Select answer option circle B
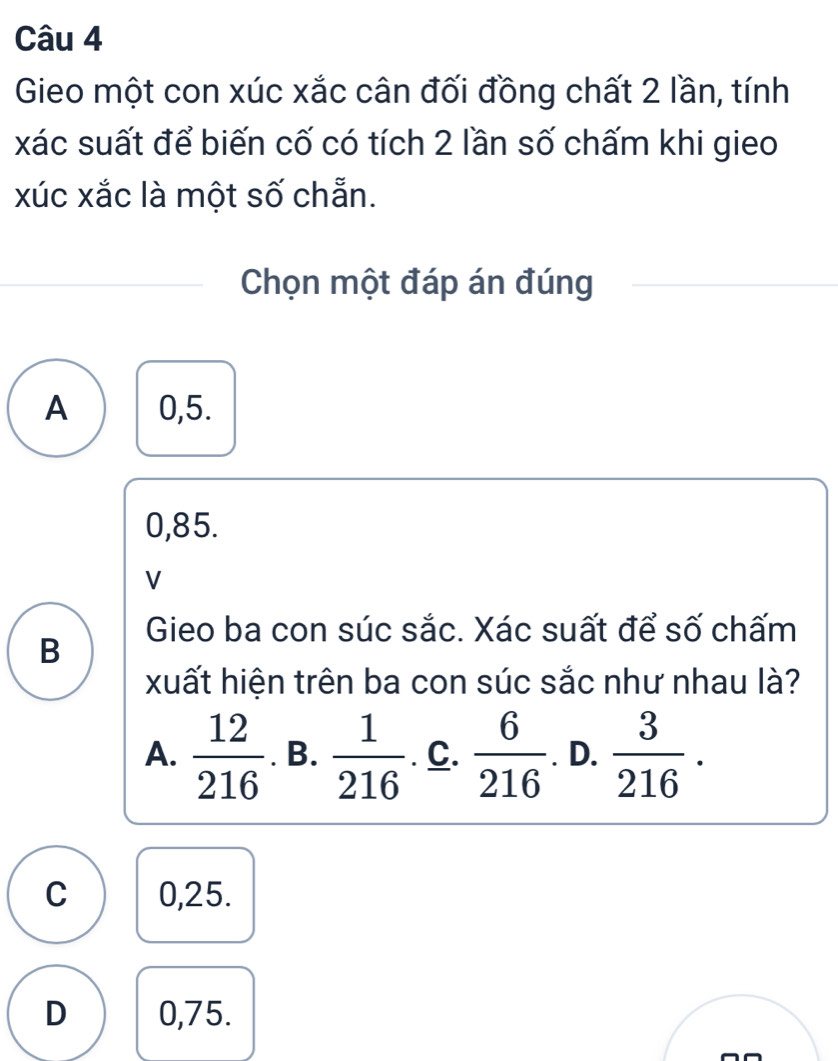Screen dimensions: 838x1061 pyautogui.click(x=58, y=651)
